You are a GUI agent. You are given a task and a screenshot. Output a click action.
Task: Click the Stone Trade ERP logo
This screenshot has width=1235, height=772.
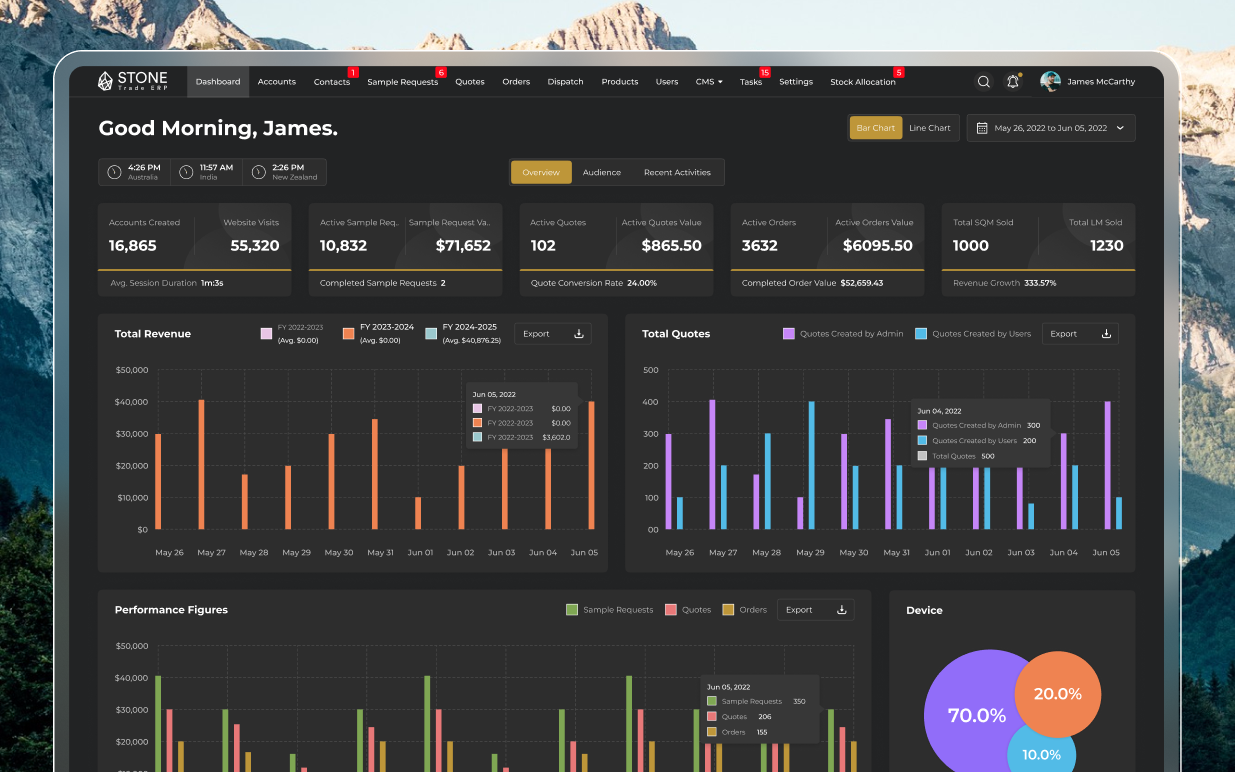coord(133,81)
